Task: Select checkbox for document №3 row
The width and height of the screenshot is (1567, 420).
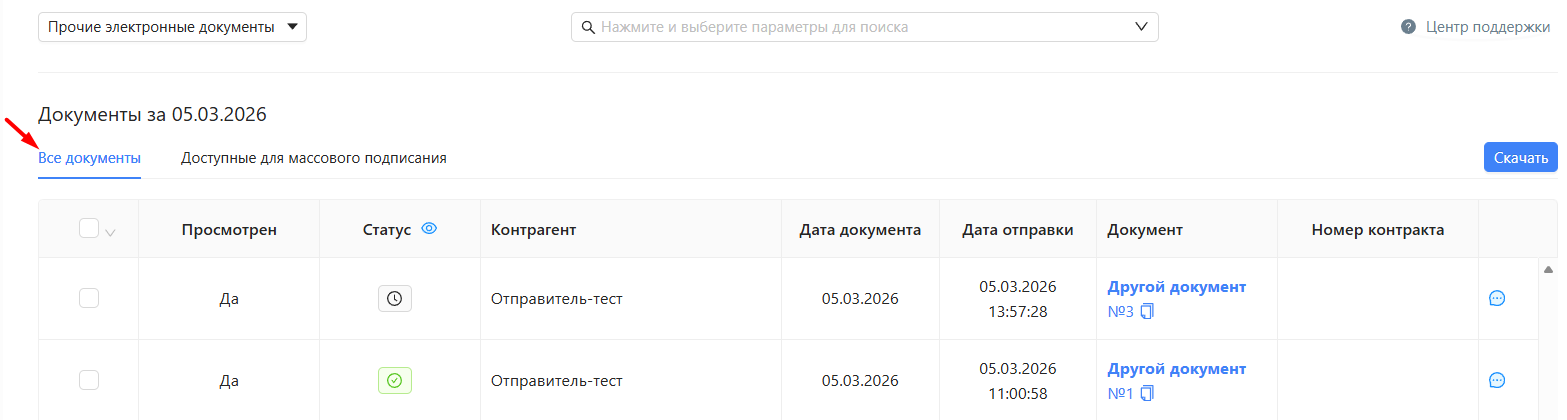Action: (x=88, y=298)
